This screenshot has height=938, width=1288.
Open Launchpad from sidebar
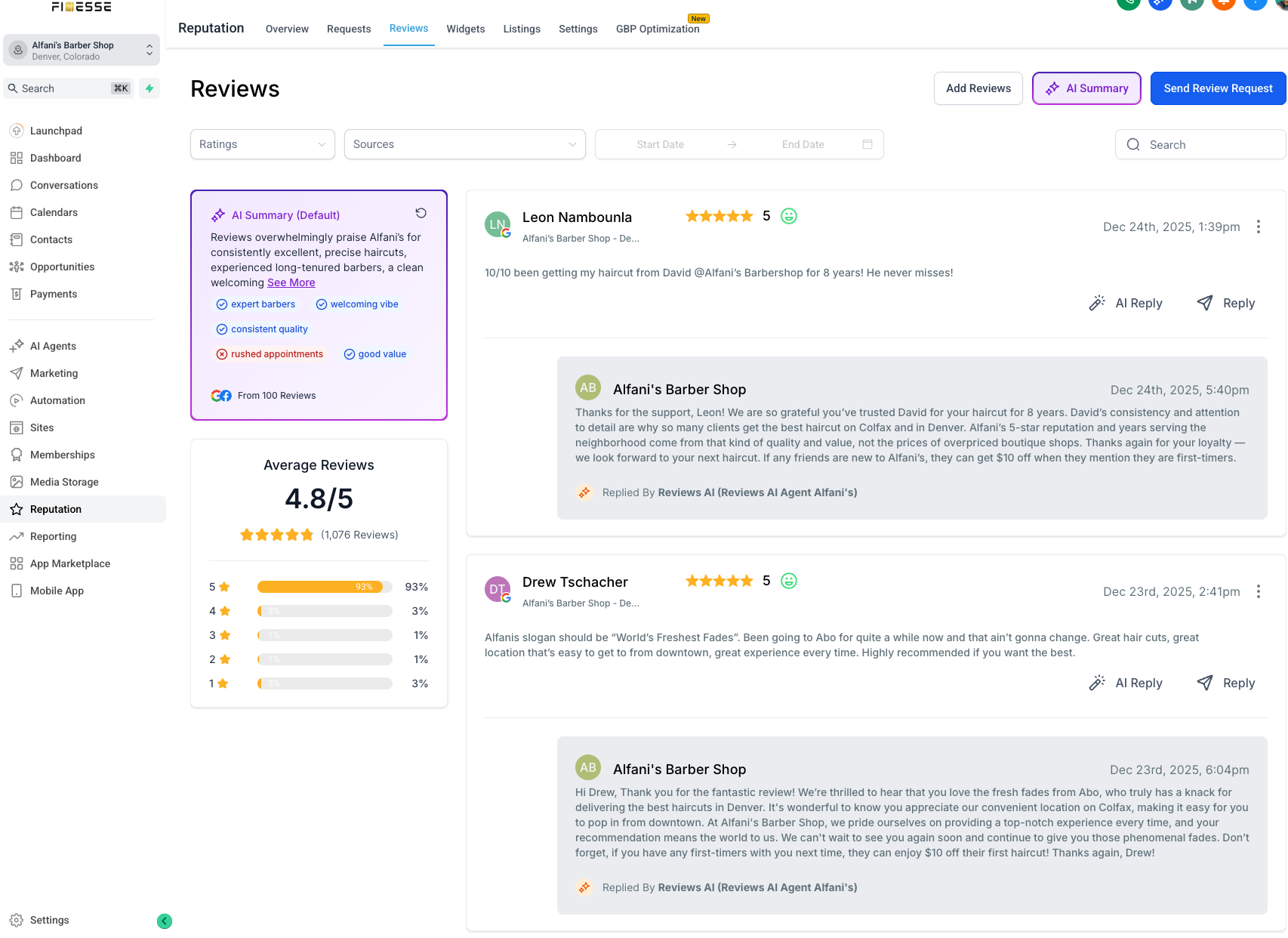coord(83,131)
